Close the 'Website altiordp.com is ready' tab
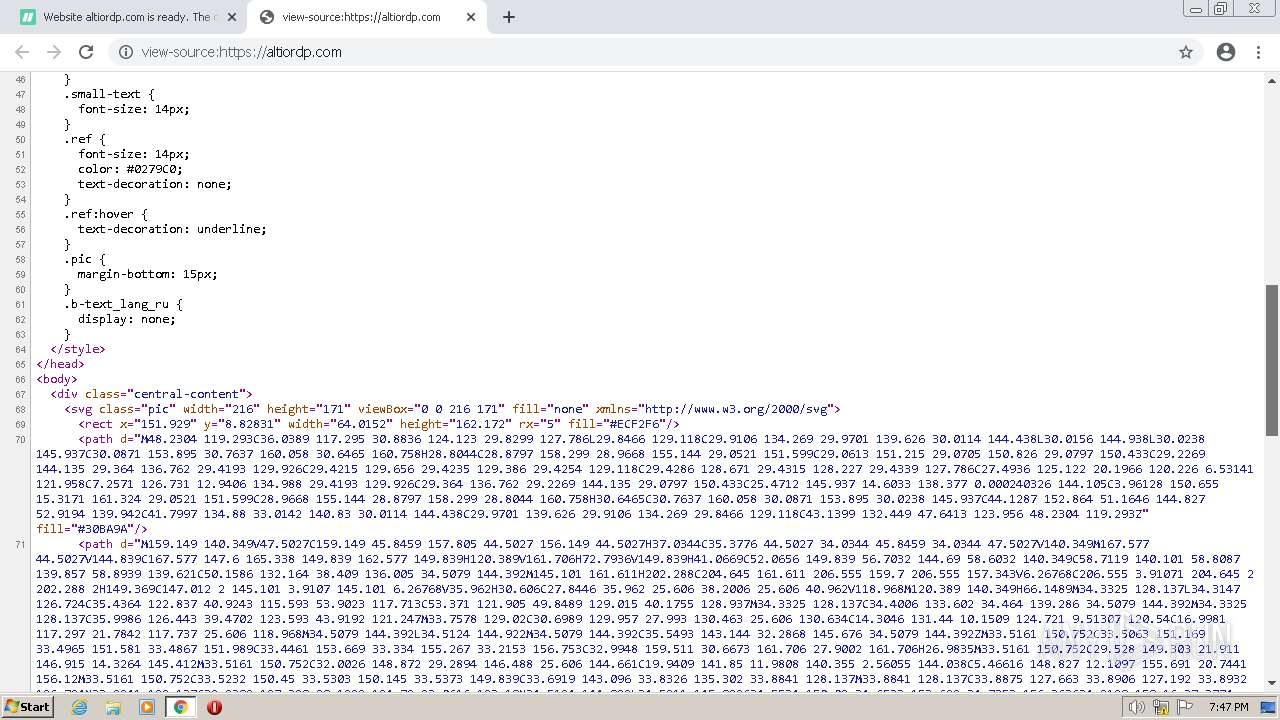This screenshot has width=1280, height=720. click(x=232, y=17)
